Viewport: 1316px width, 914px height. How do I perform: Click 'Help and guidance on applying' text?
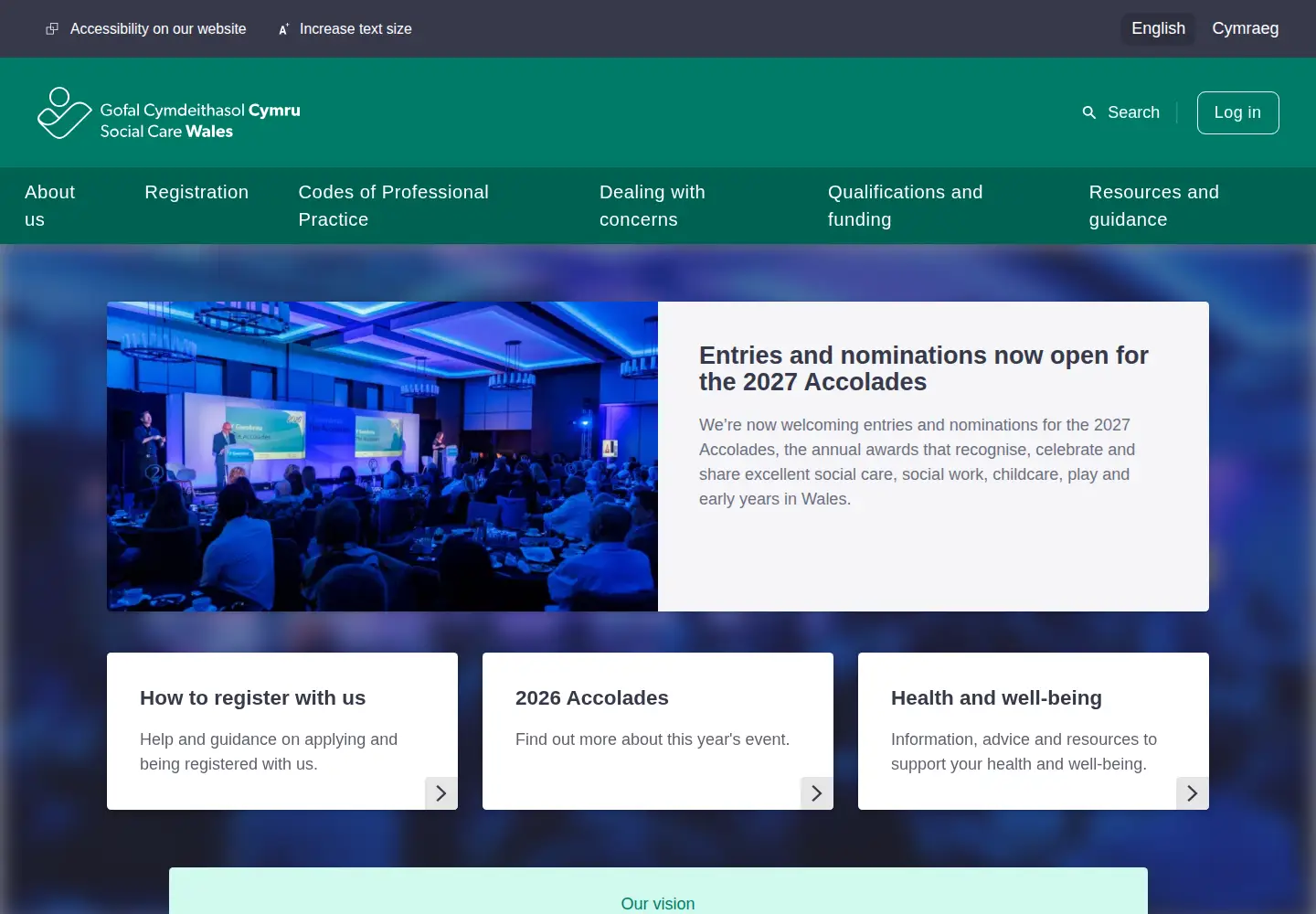point(269,751)
